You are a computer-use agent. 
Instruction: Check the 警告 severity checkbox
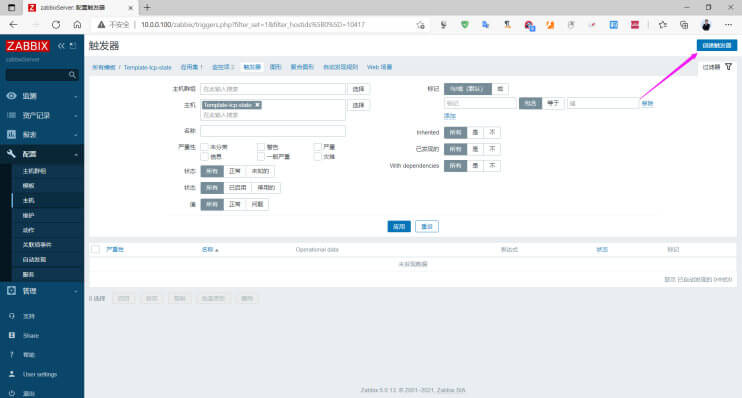pos(261,147)
